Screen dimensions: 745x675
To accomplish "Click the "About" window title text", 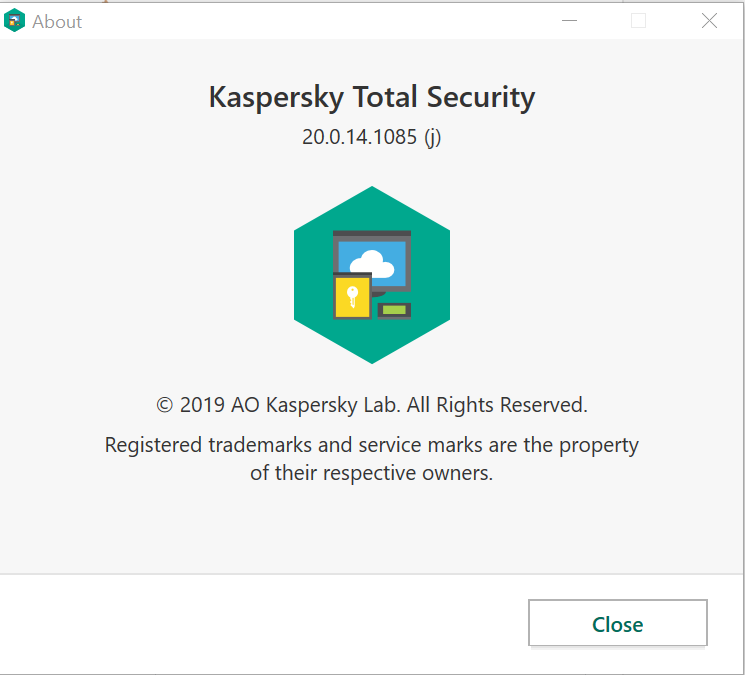I will (57, 21).
